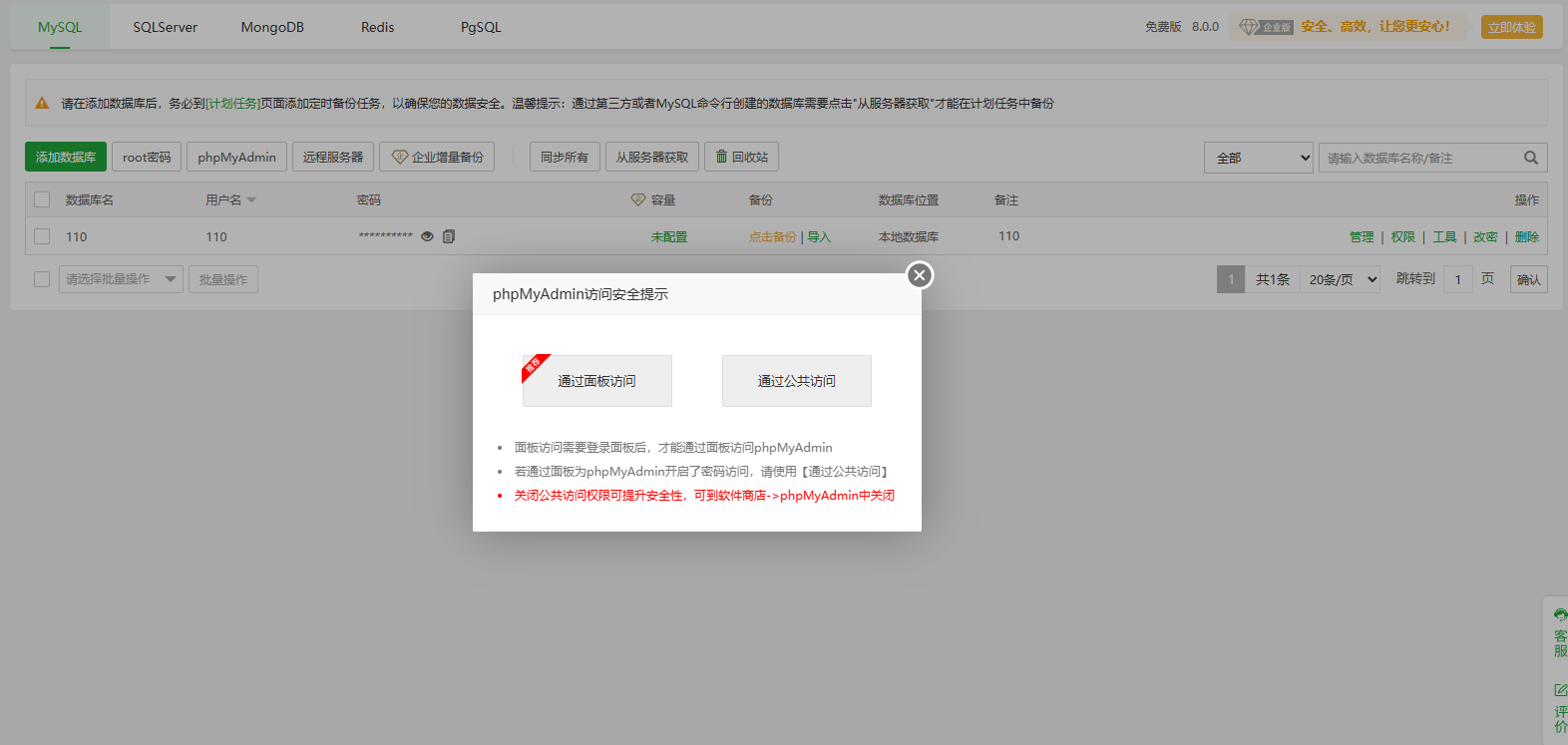Viewport: 1568px width, 745px height.
Task: Toggle the bottom batch select checkbox
Action: tap(42, 279)
